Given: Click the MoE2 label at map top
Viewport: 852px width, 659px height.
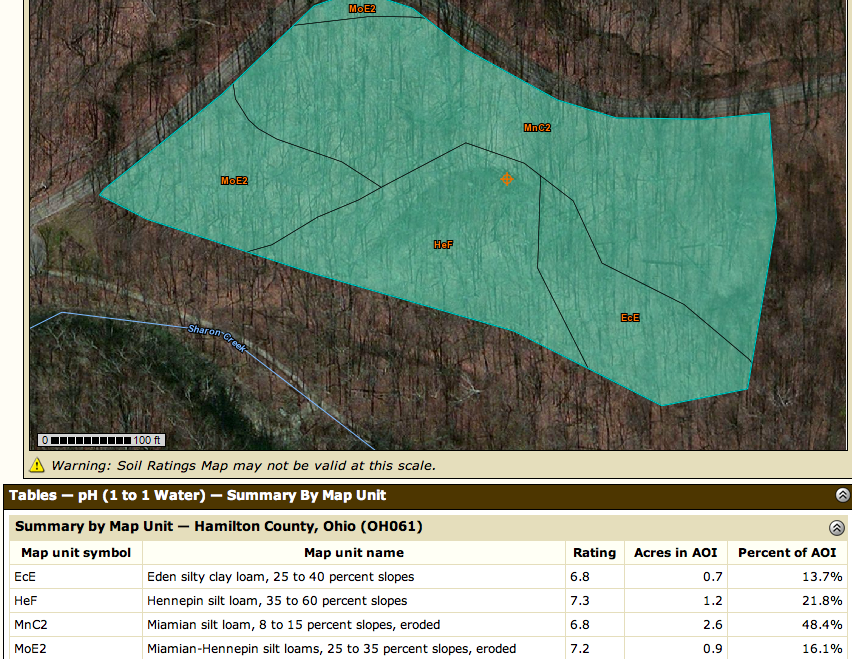Looking at the screenshot, I should pyautogui.click(x=362, y=9).
